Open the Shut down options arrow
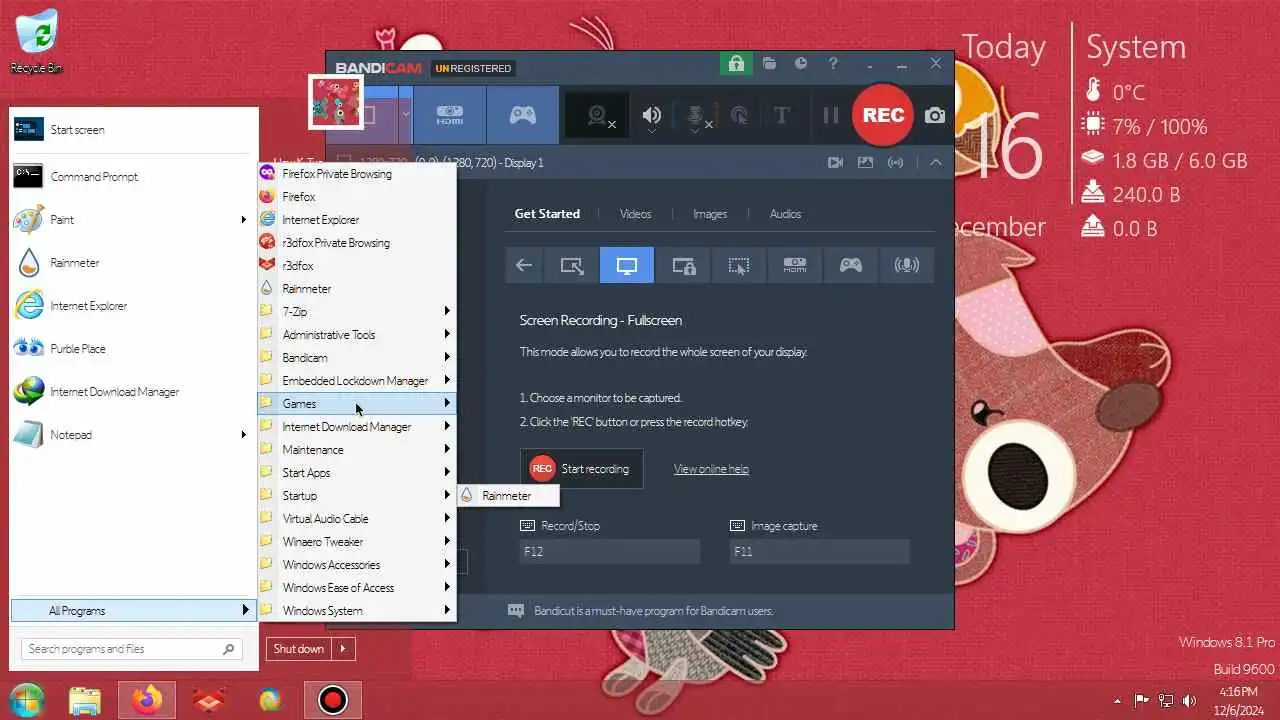1280x720 pixels. tap(343, 649)
